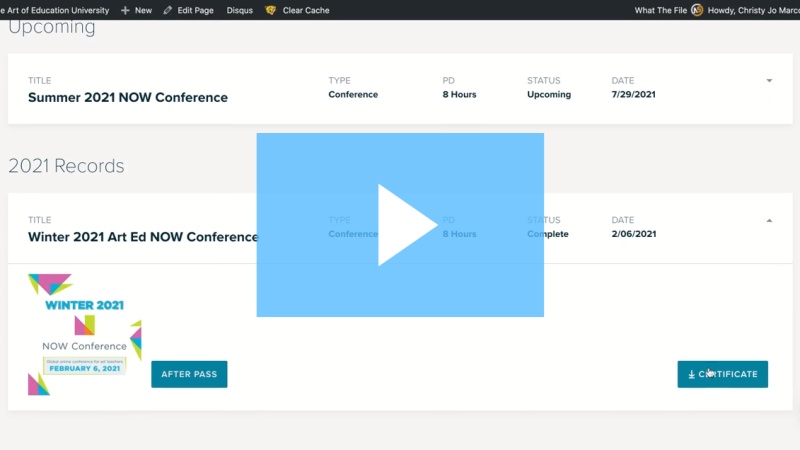
Task: Open What The File menu item
Action: tap(661, 10)
